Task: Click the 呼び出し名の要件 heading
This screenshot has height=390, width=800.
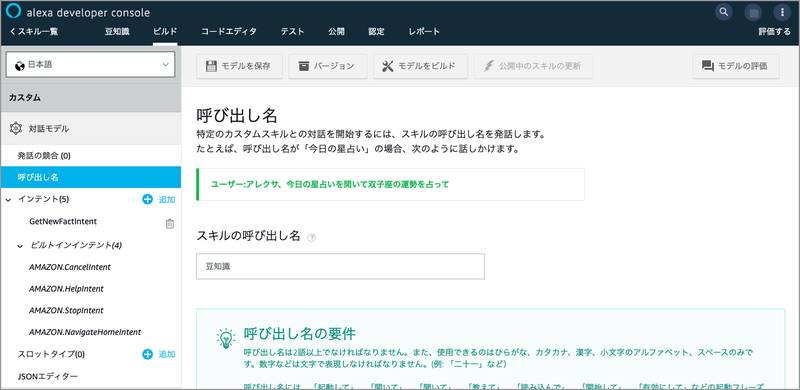Action: tap(299, 334)
